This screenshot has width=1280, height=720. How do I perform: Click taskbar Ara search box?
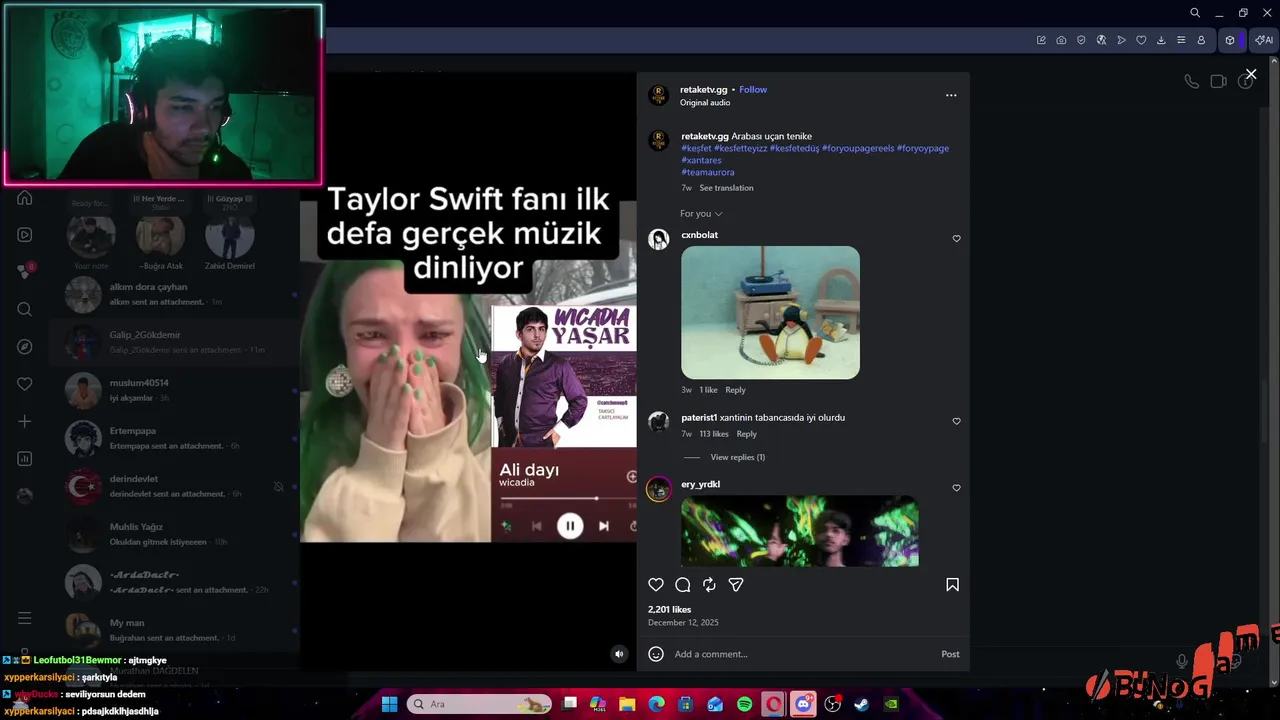click(x=481, y=704)
